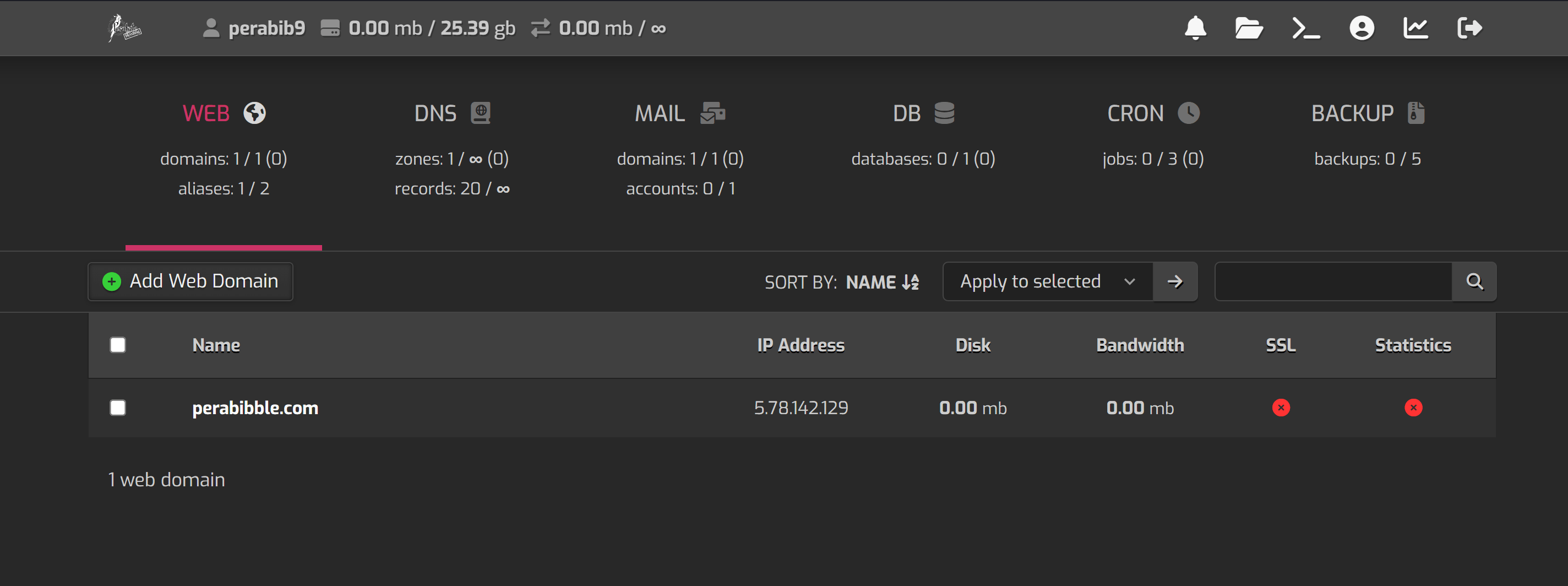Screen dimensions: 1568x586
Task: Expand the Apply to selected dropdown
Action: pos(1047,281)
